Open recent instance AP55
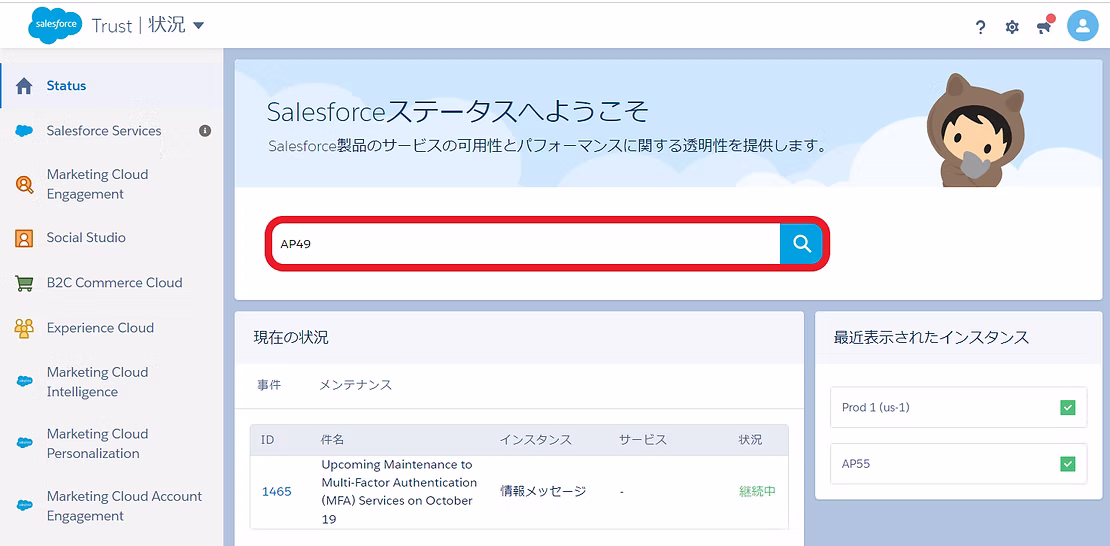 coord(959,464)
